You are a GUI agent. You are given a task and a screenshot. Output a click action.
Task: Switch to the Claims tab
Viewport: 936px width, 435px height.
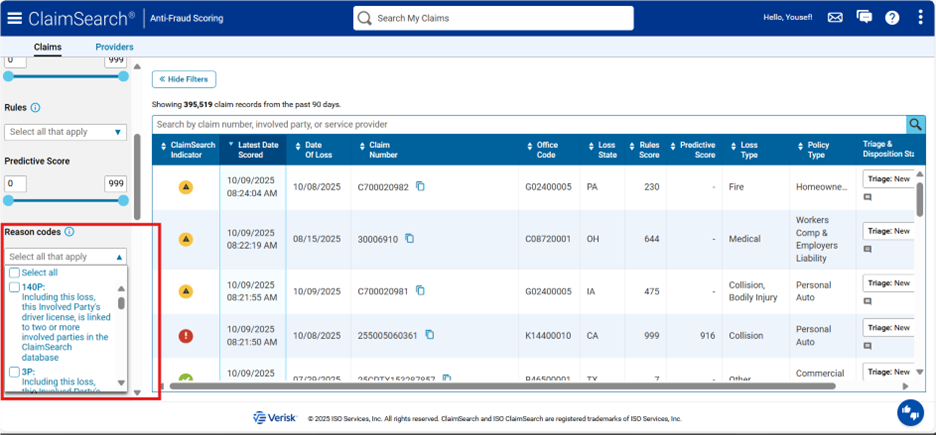(48, 47)
